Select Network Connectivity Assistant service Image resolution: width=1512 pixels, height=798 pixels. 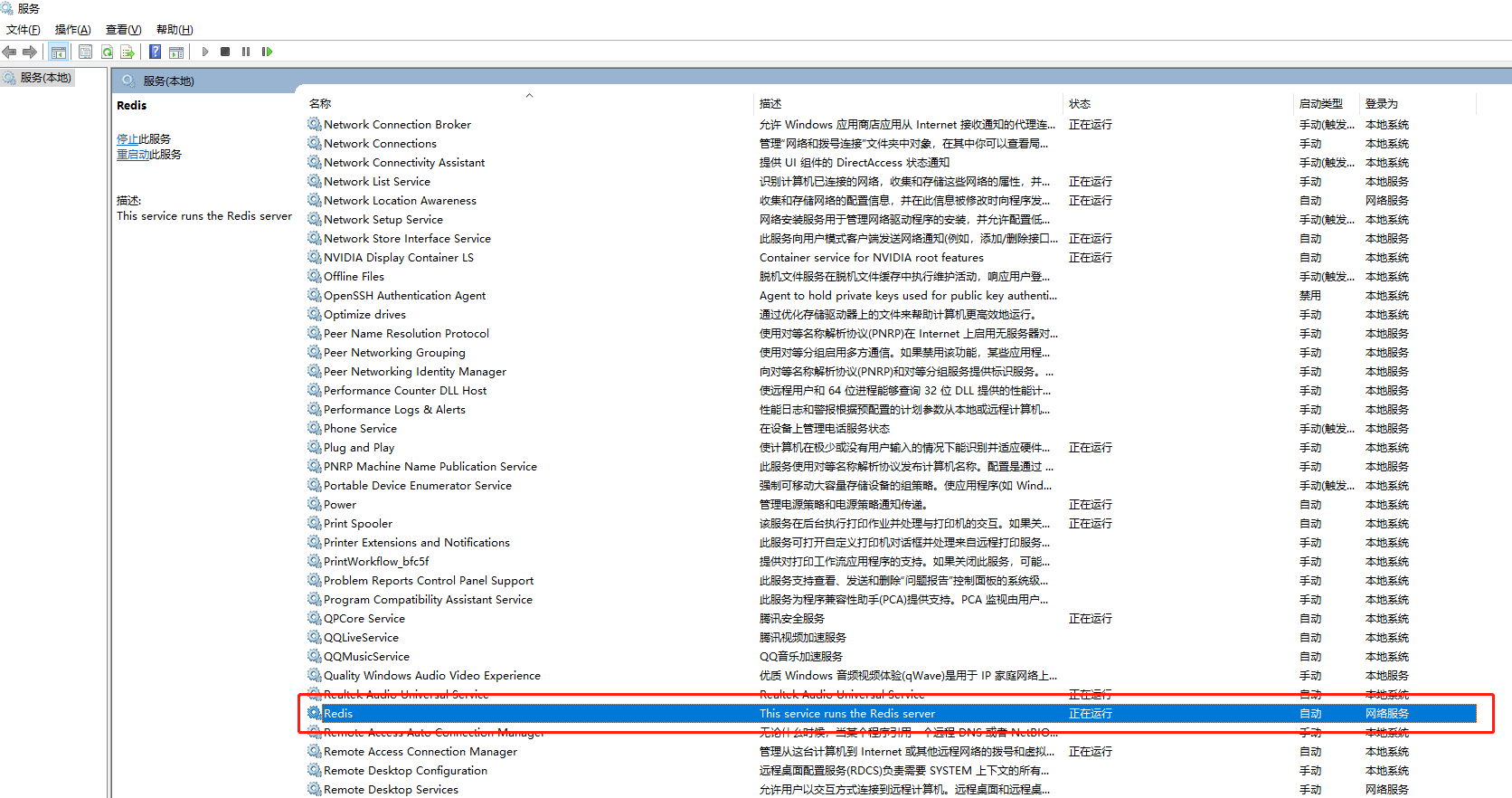pos(404,163)
